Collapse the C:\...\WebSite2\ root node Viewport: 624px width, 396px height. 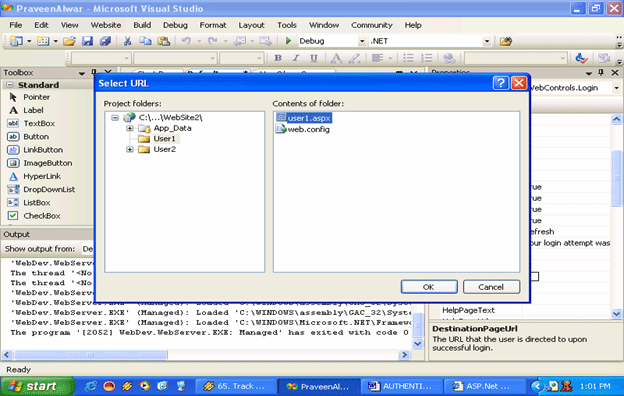[115, 118]
